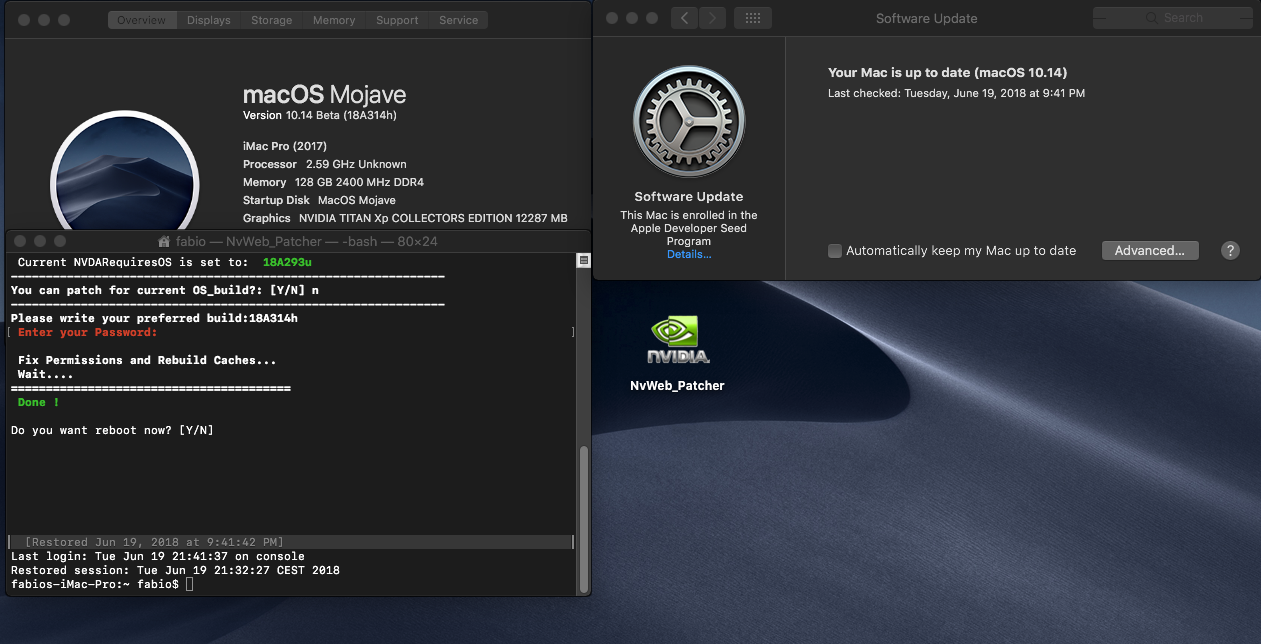Show all preferences grid button
Image resolution: width=1261 pixels, height=644 pixels.
753,18
